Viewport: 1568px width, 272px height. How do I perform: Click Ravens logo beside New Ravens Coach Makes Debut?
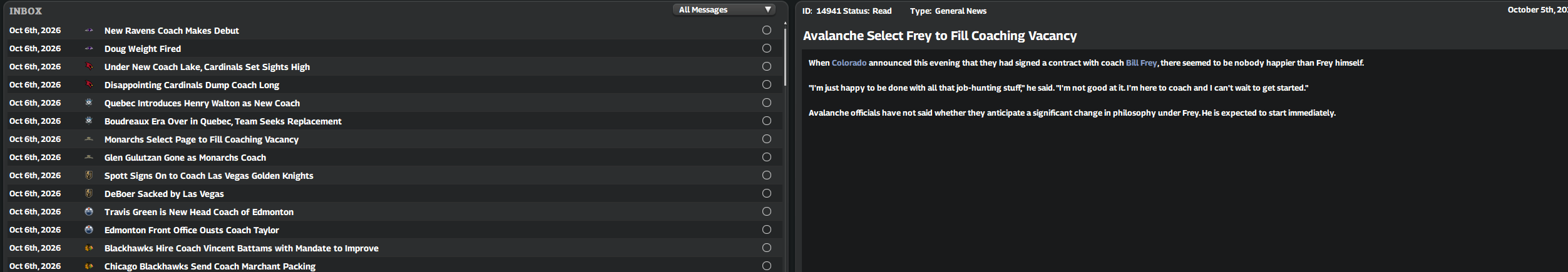point(89,31)
